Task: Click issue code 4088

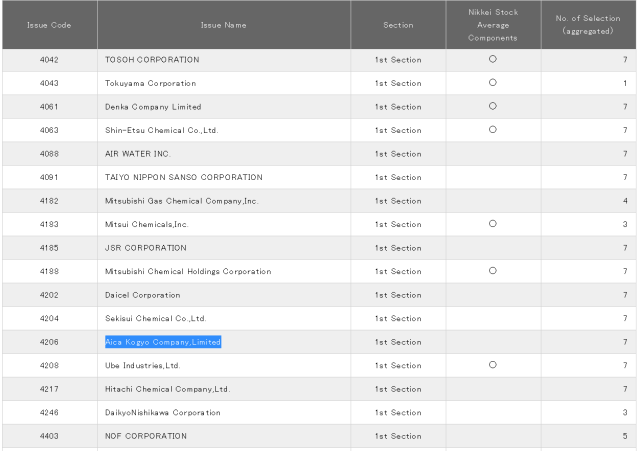Action: (x=49, y=154)
